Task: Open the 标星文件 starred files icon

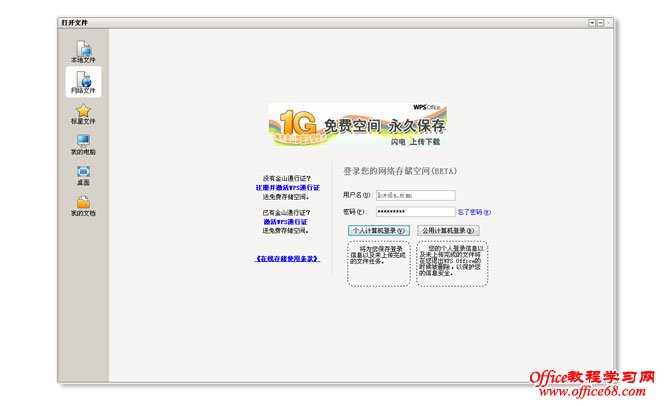Action: pos(83,114)
